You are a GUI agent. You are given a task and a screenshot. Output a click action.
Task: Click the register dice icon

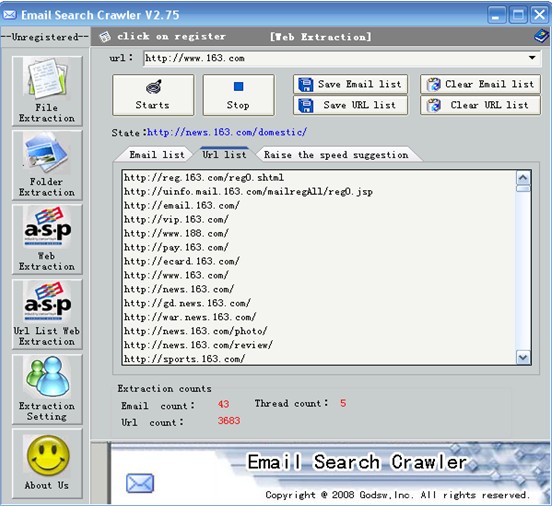coord(105,37)
